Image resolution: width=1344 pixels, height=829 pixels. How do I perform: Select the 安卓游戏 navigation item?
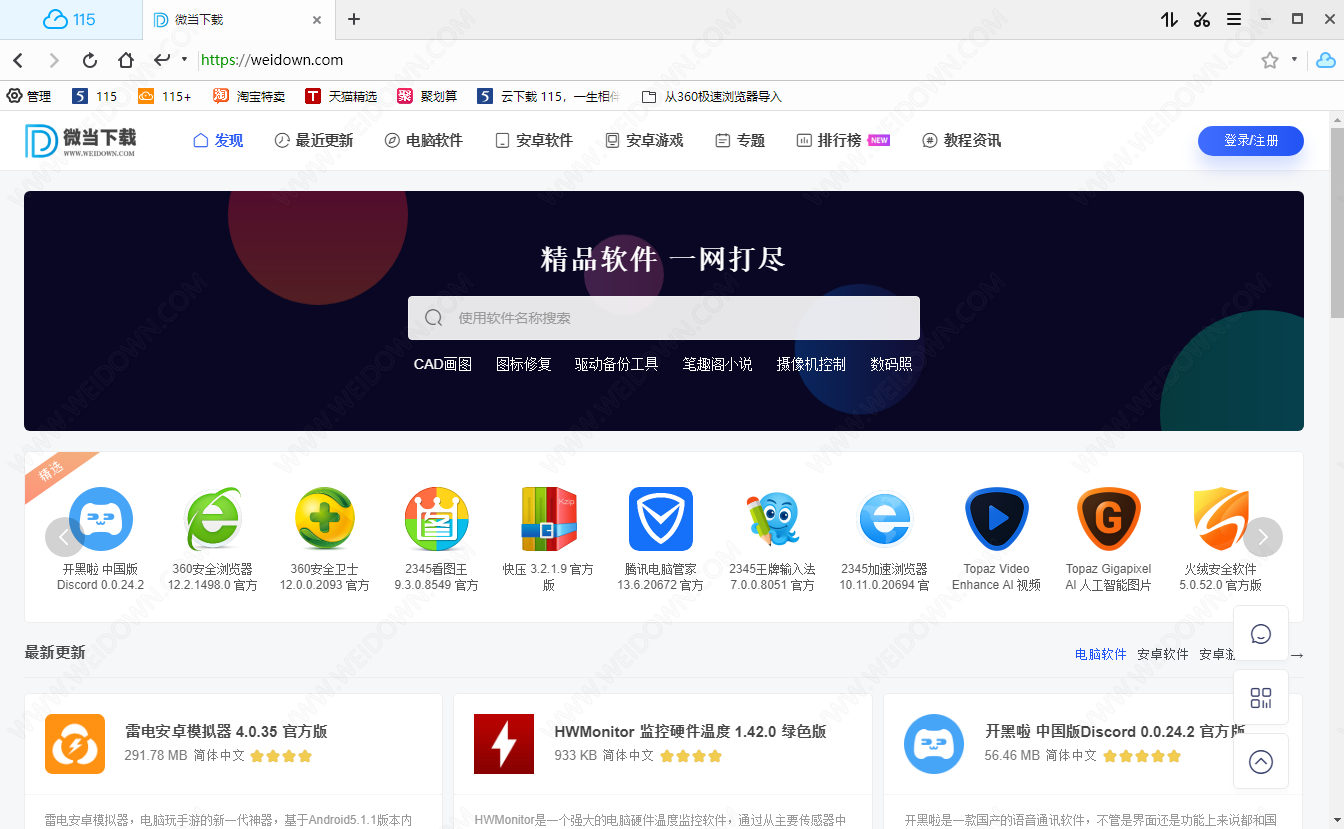[x=644, y=140]
